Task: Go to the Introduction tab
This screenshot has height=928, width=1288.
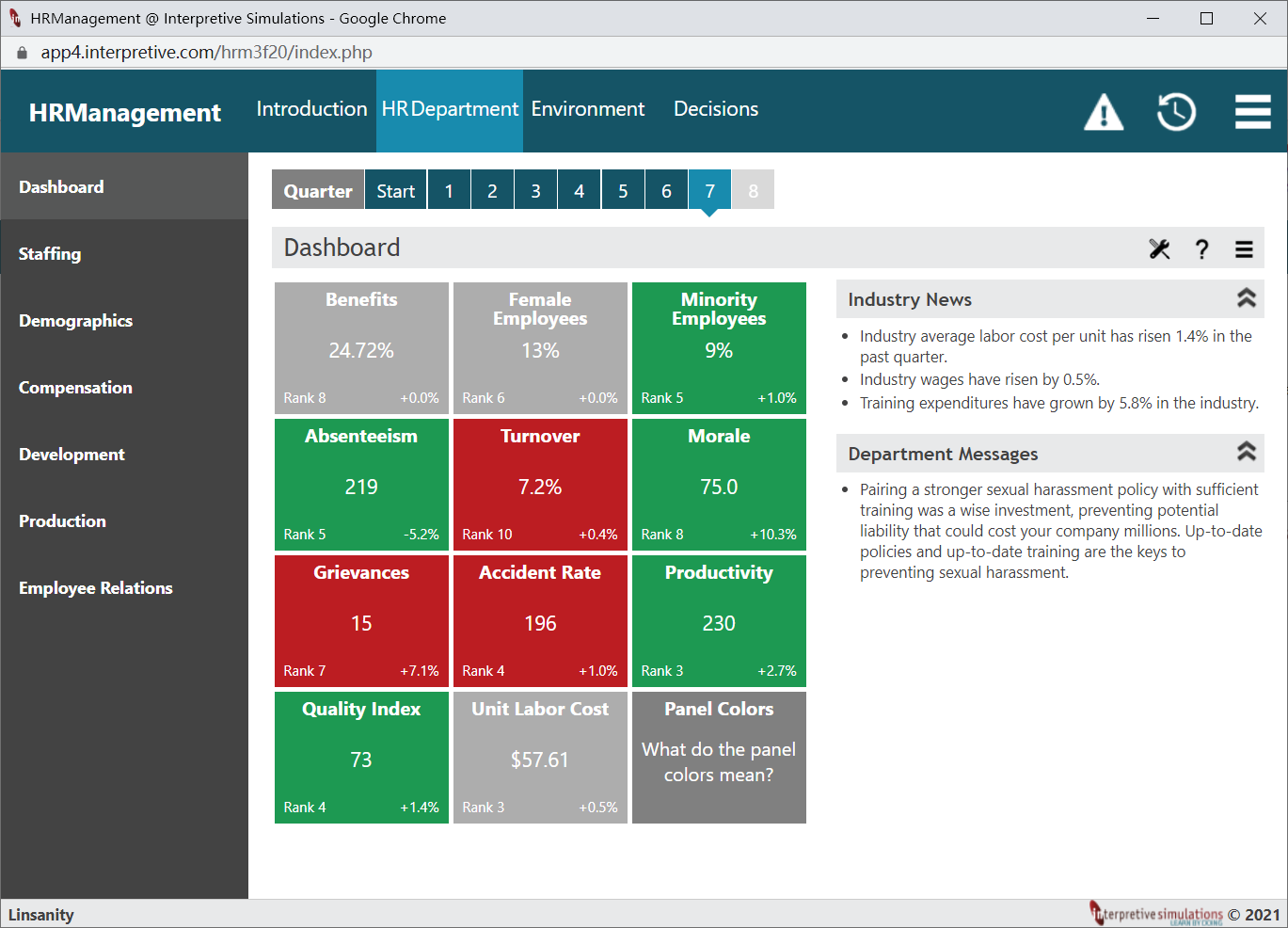Action: [311, 109]
